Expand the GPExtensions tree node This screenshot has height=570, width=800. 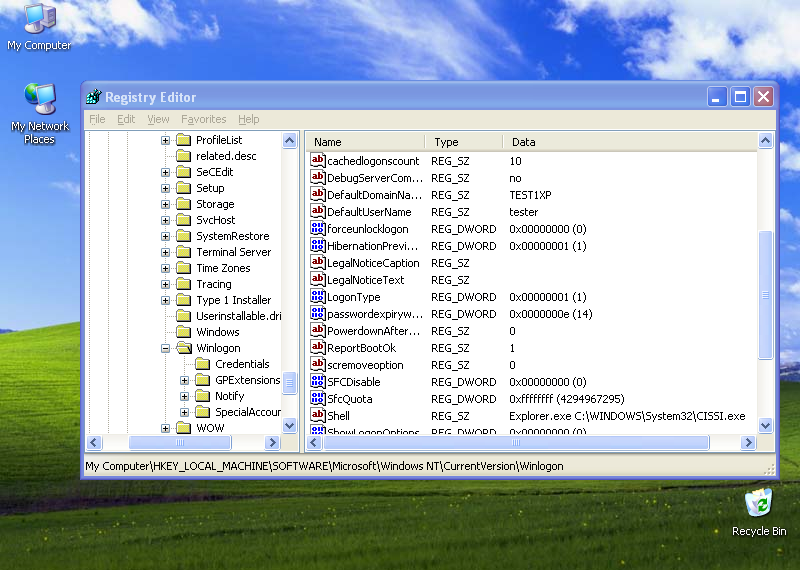[184, 380]
